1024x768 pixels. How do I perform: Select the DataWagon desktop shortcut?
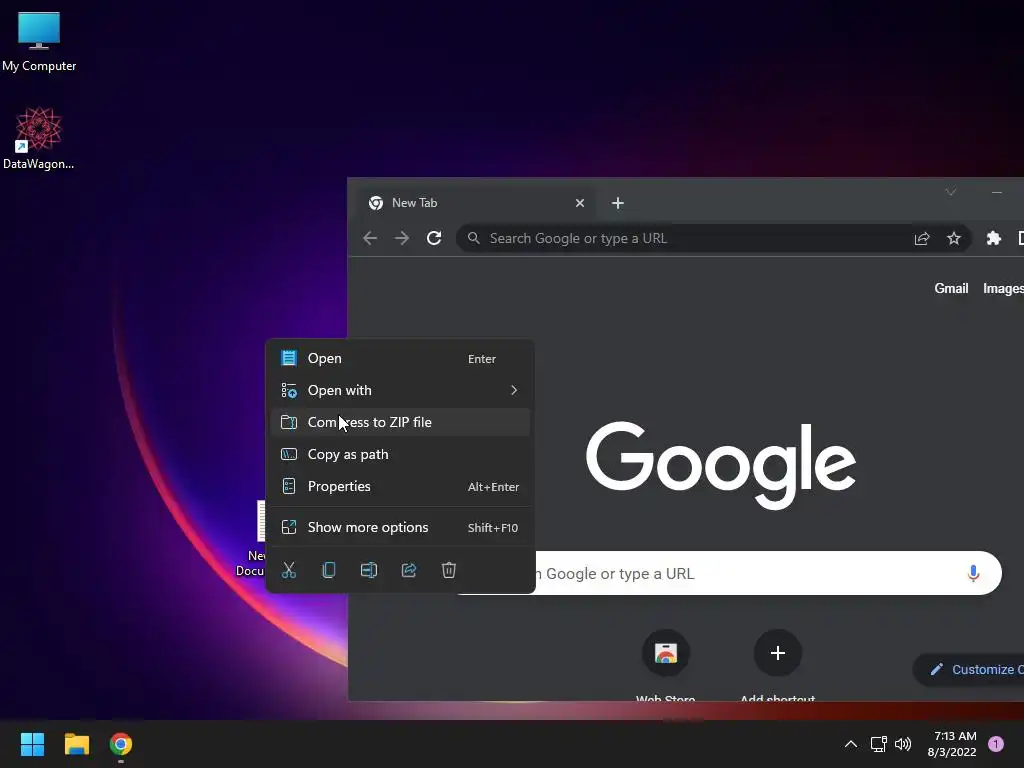click(39, 138)
